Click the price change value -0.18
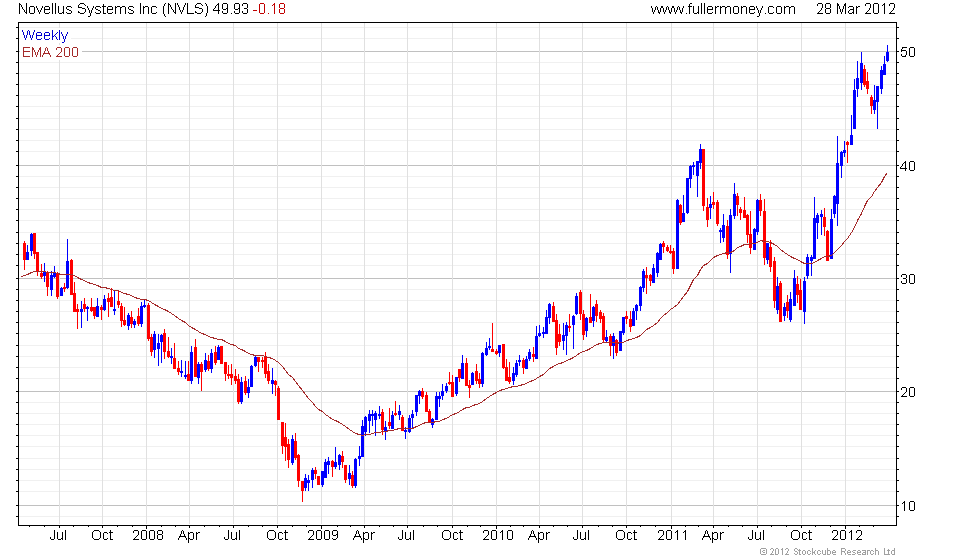 269,9
